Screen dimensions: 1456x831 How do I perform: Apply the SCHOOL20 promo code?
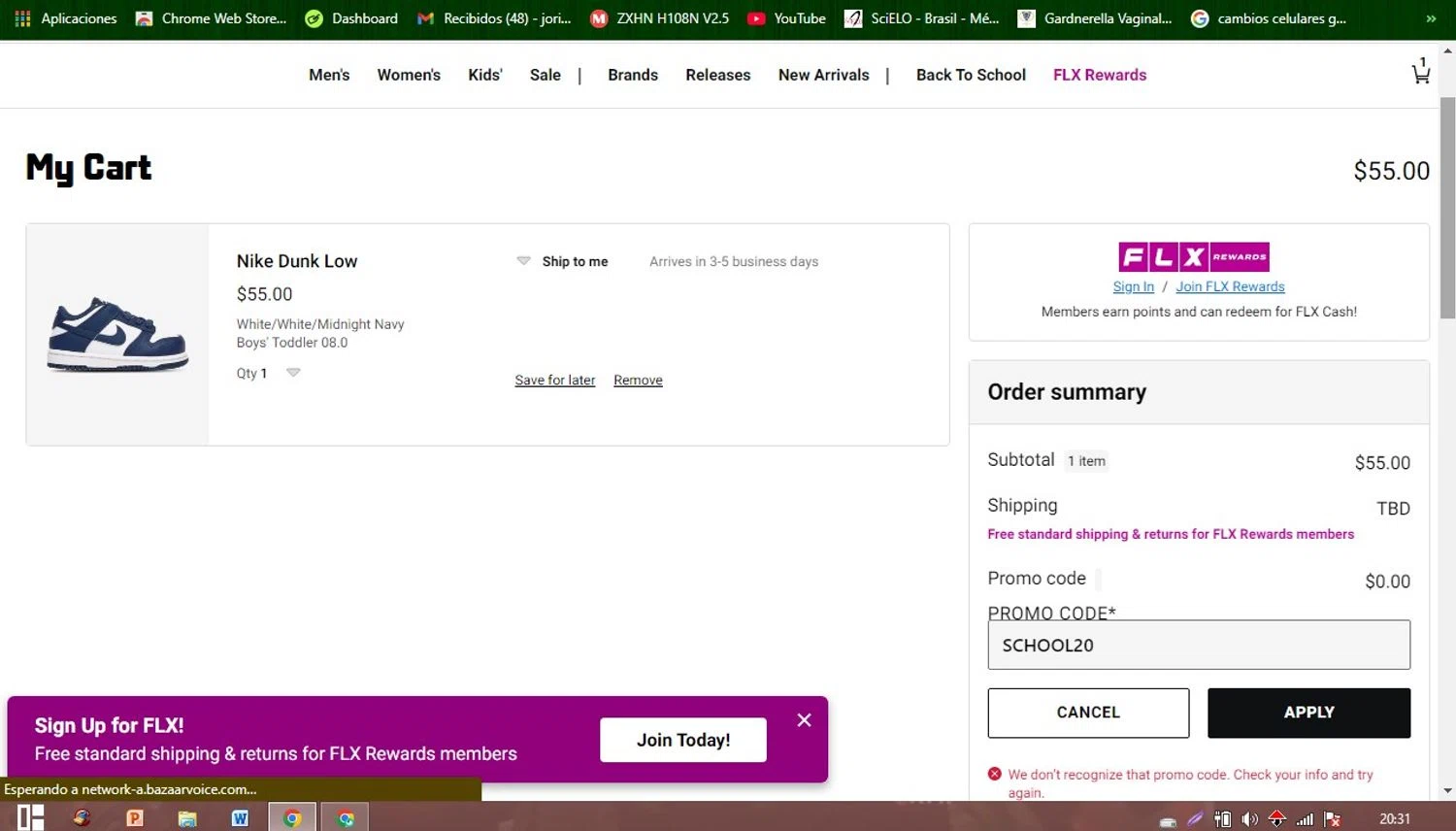click(1308, 713)
